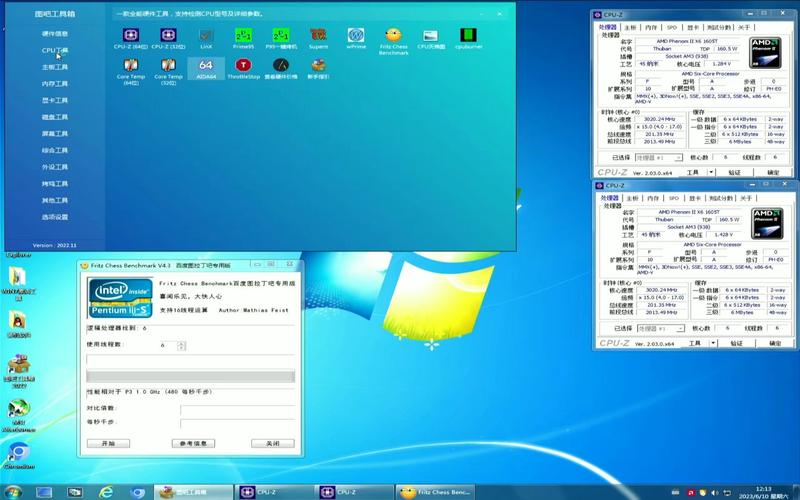Viewport: 800px width, 500px height.
Task: Open Core Temp (64位) icon
Action: tap(131, 71)
